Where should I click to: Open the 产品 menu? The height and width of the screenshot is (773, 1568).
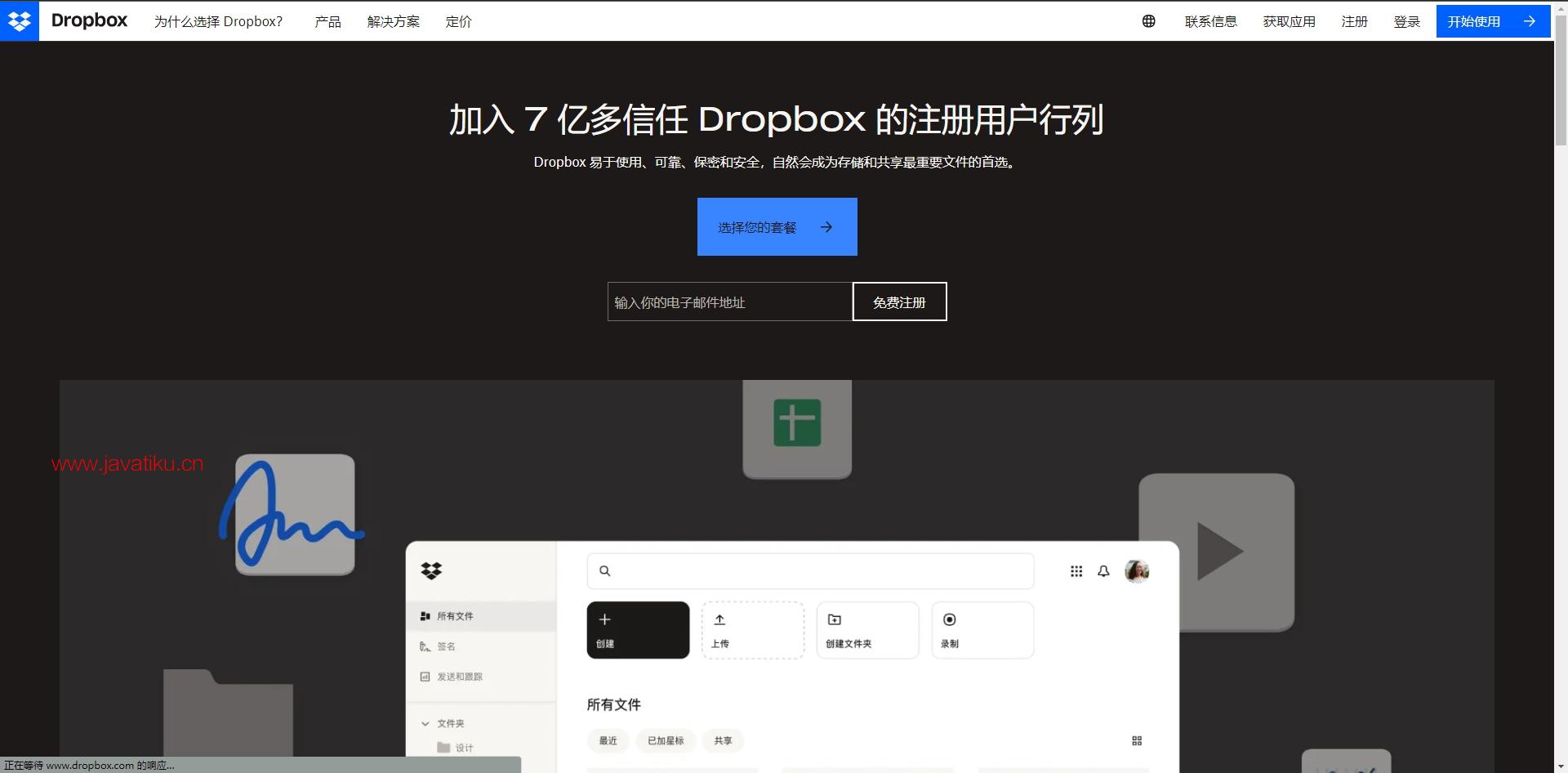[327, 21]
